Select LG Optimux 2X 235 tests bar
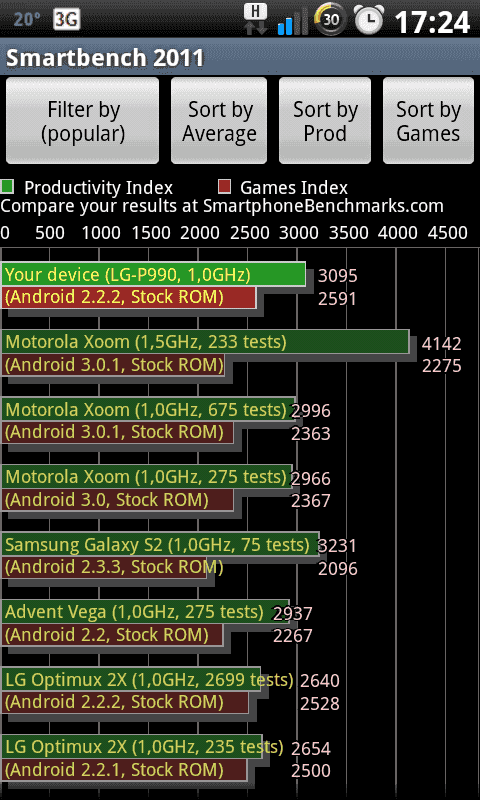 click(x=132, y=747)
